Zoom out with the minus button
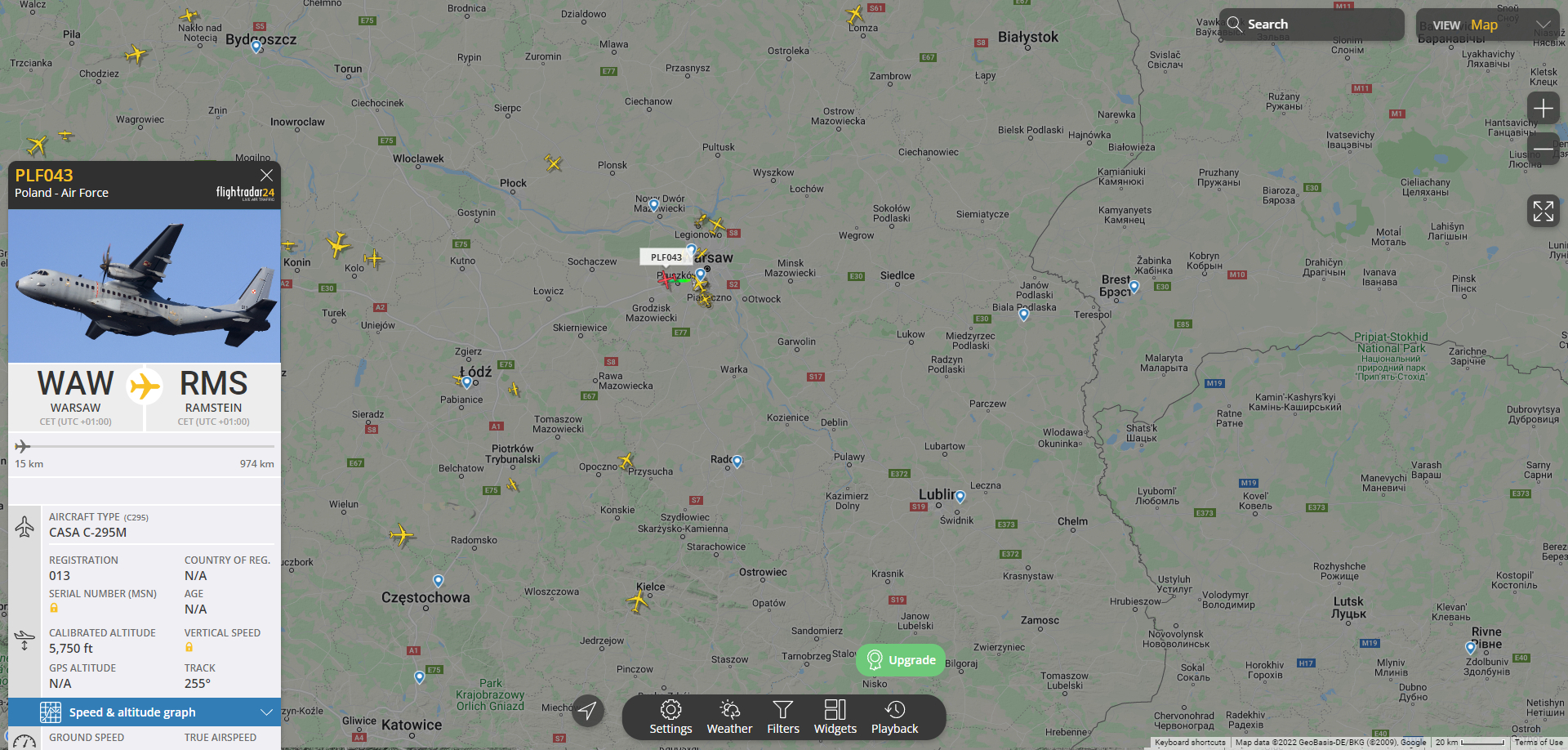 (1543, 149)
